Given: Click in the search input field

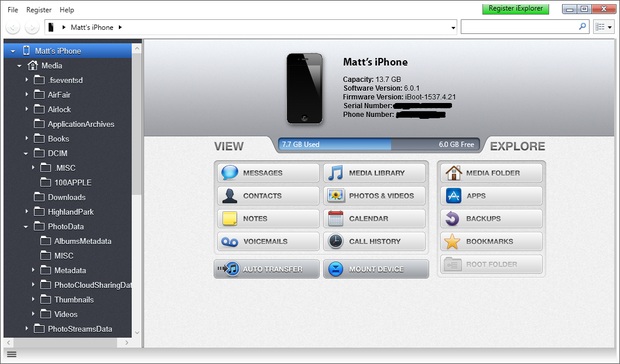Looking at the screenshot, I should (x=519, y=27).
